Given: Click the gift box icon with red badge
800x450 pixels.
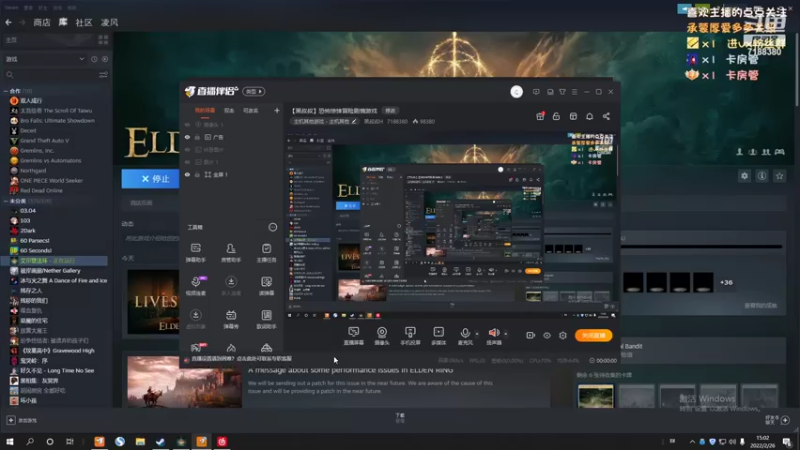Looking at the screenshot, I should pos(540,116).
